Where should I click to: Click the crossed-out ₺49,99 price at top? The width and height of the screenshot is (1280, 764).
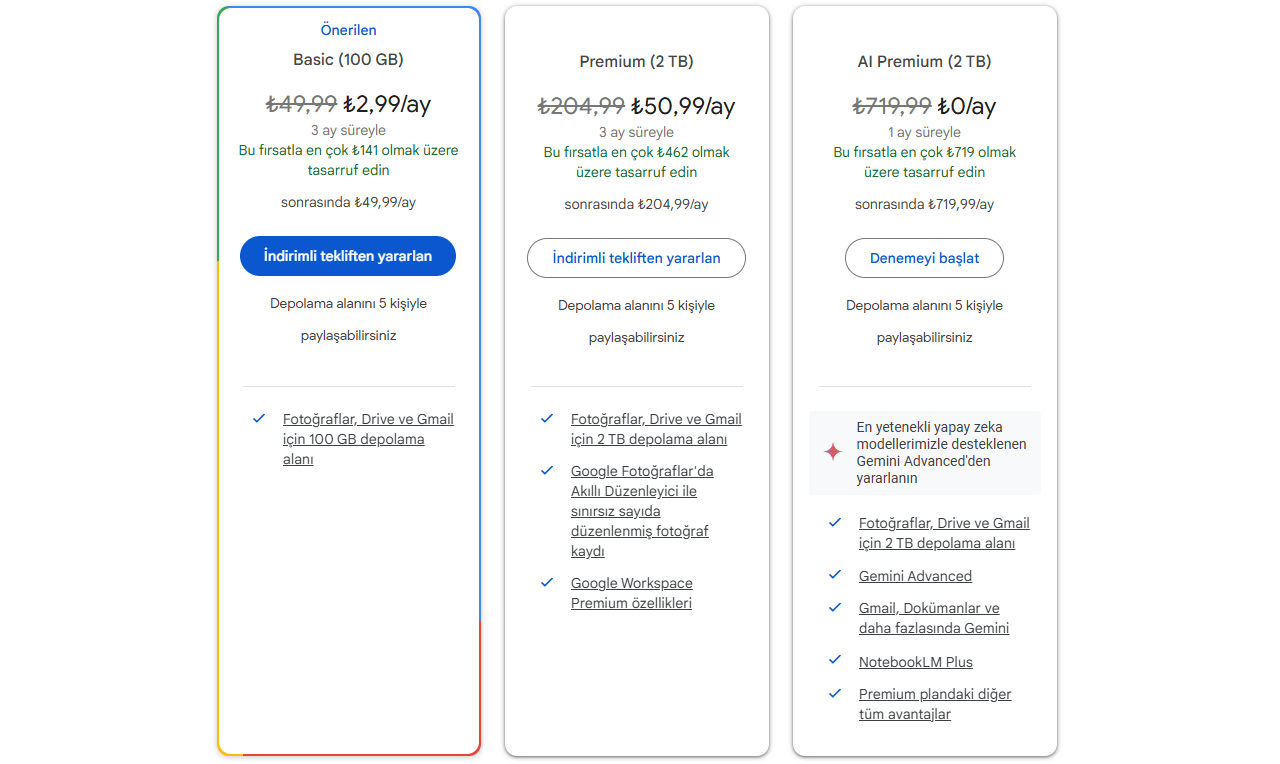click(301, 104)
